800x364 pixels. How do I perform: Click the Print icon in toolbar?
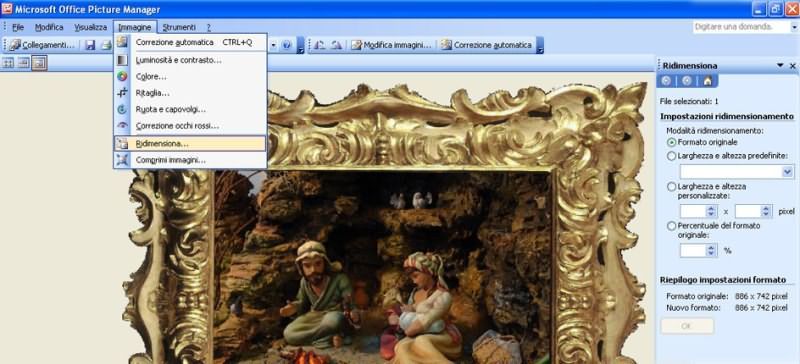106,45
